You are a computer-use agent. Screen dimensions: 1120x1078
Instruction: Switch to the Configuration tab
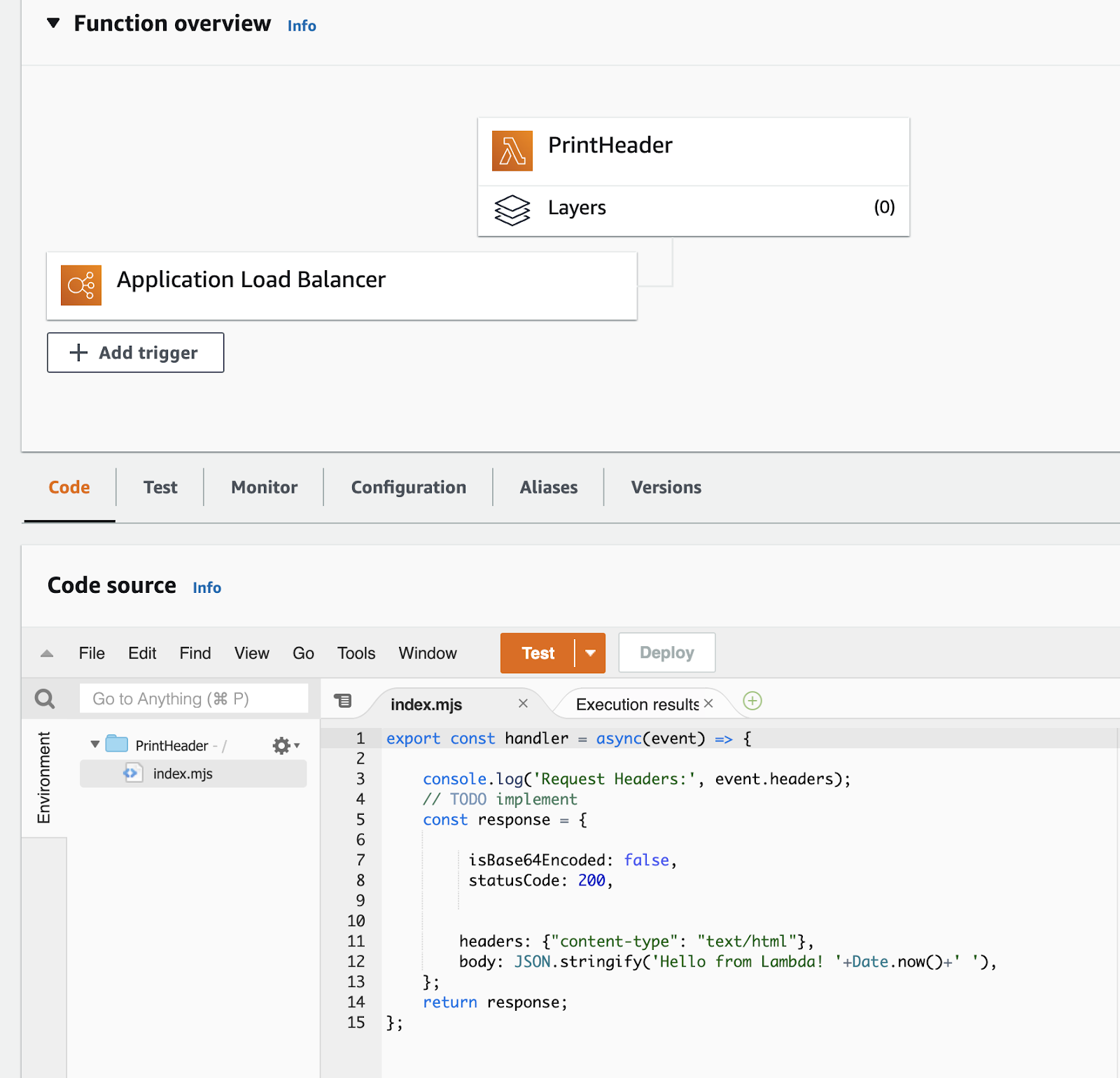point(408,487)
